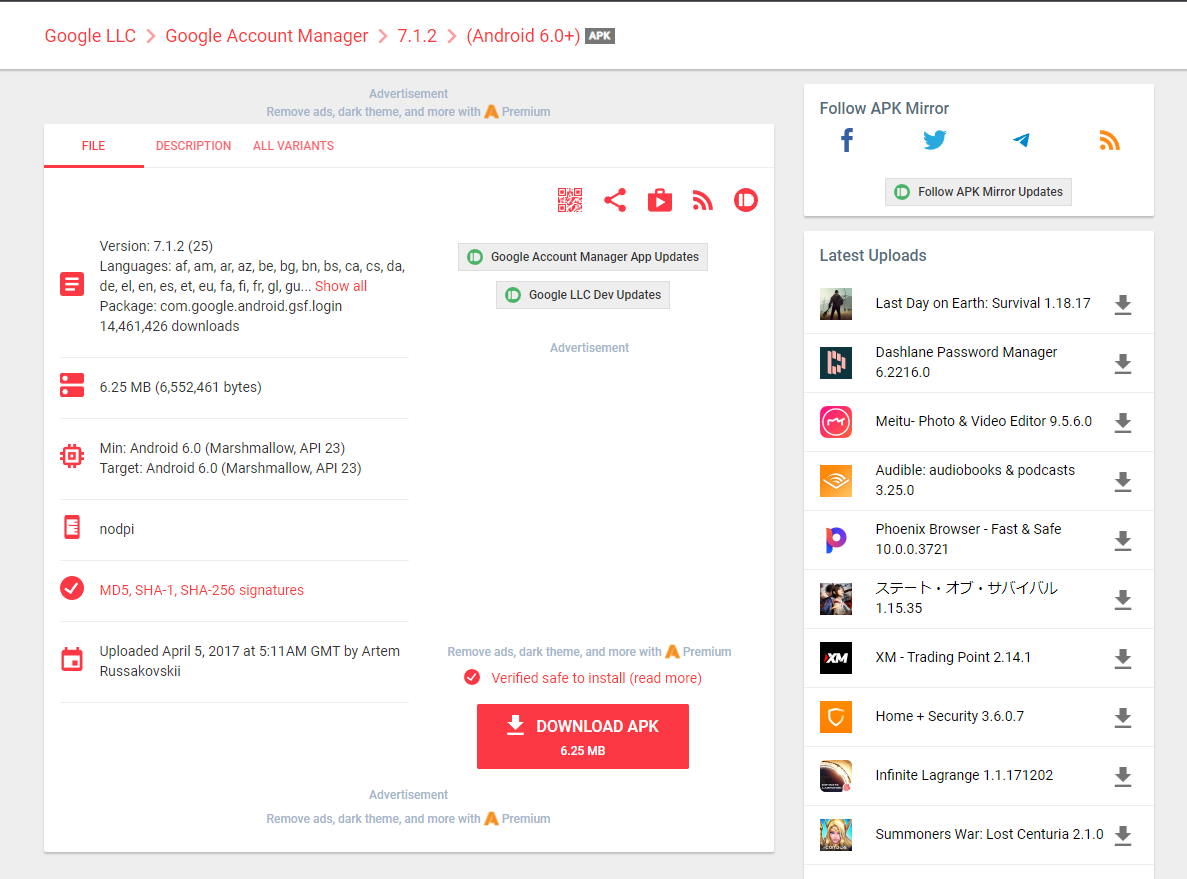Image resolution: width=1187 pixels, height=879 pixels.
Task: Open the QR code icon
Action: coord(570,200)
